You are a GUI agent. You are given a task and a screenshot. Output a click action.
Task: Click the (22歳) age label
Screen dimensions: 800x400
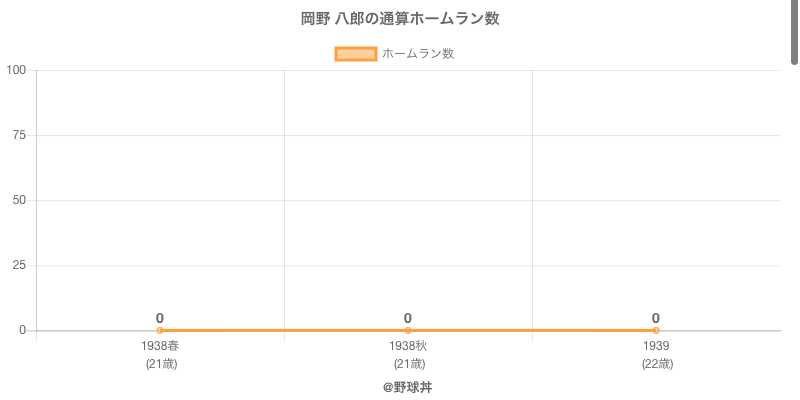[x=656, y=364]
